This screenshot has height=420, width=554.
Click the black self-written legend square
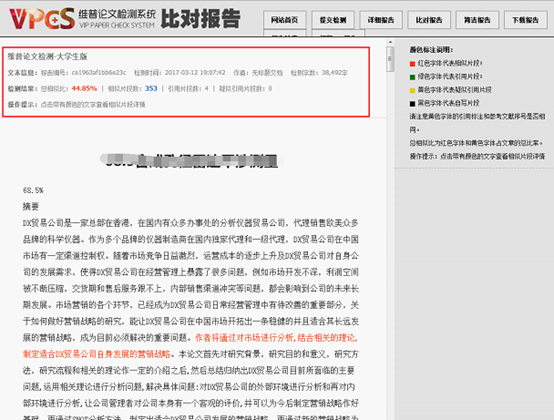[x=412, y=103]
